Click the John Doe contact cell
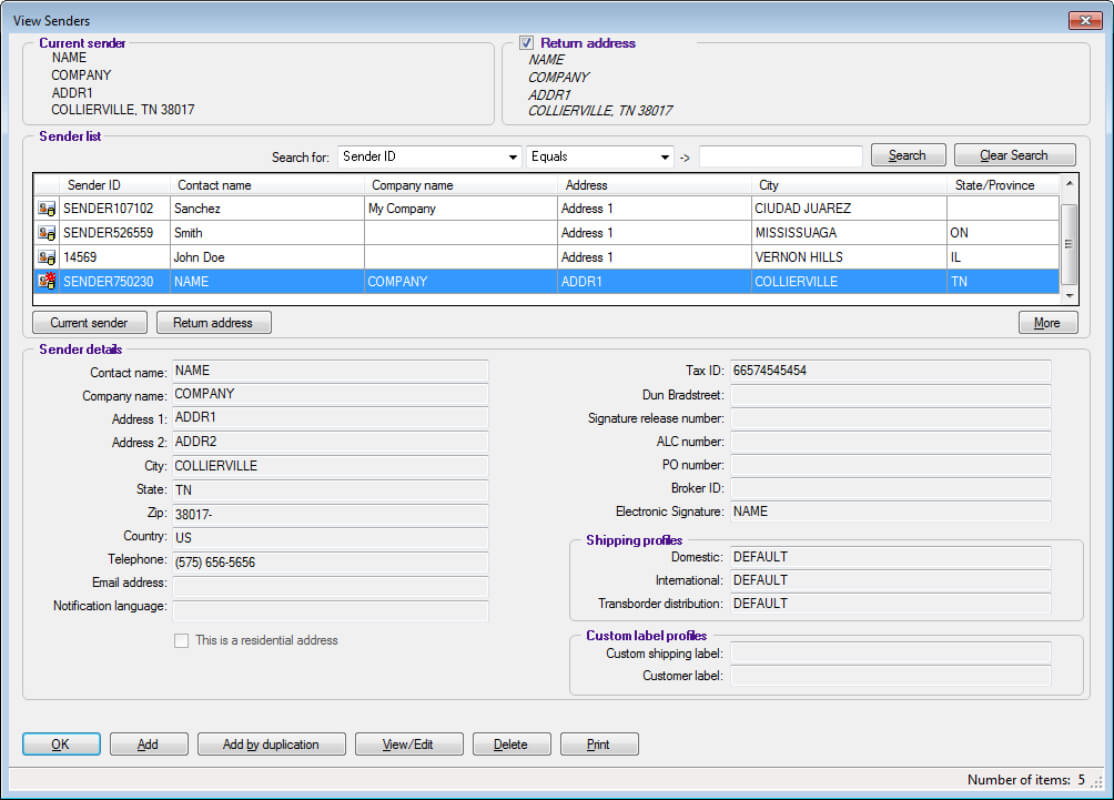 click(267, 257)
